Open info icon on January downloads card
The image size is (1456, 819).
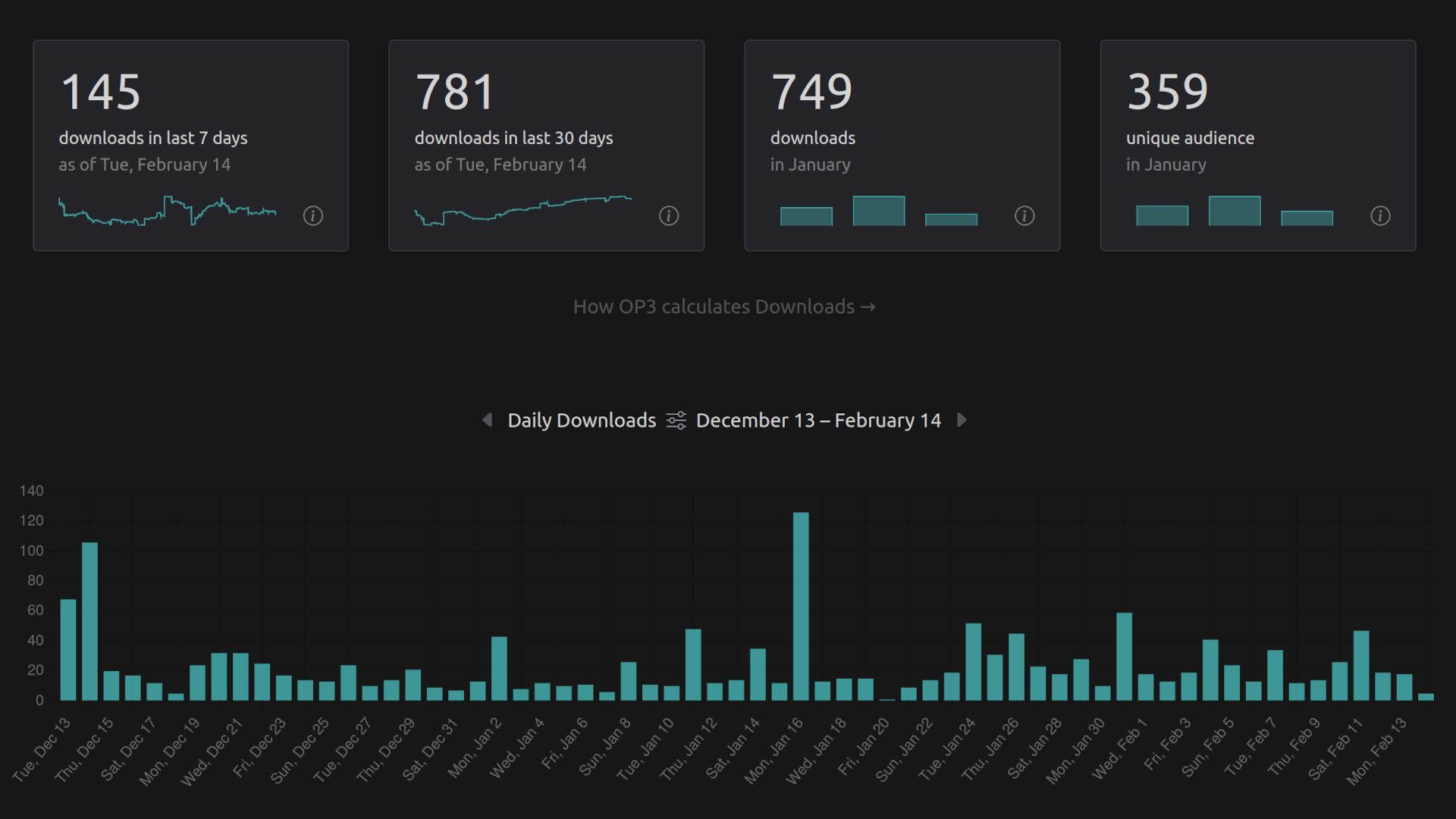pos(1025,216)
